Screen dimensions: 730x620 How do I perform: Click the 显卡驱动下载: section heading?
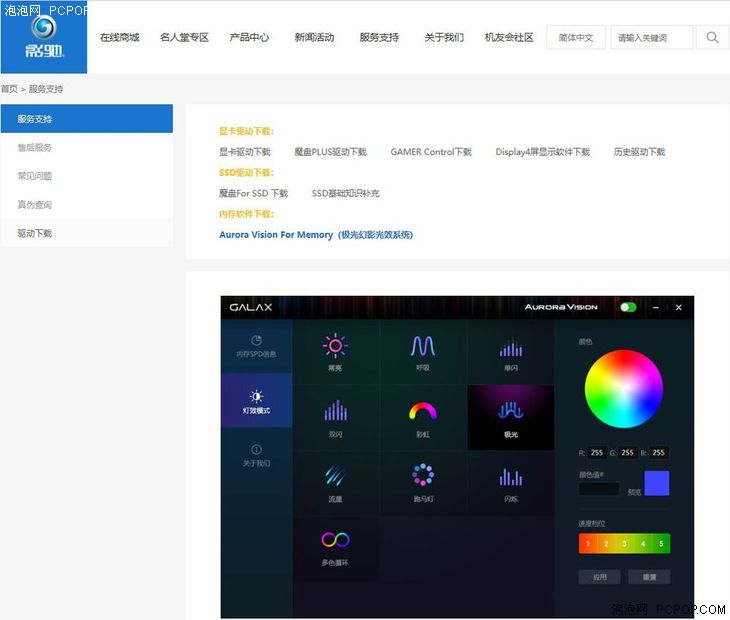pyautogui.click(x=246, y=131)
